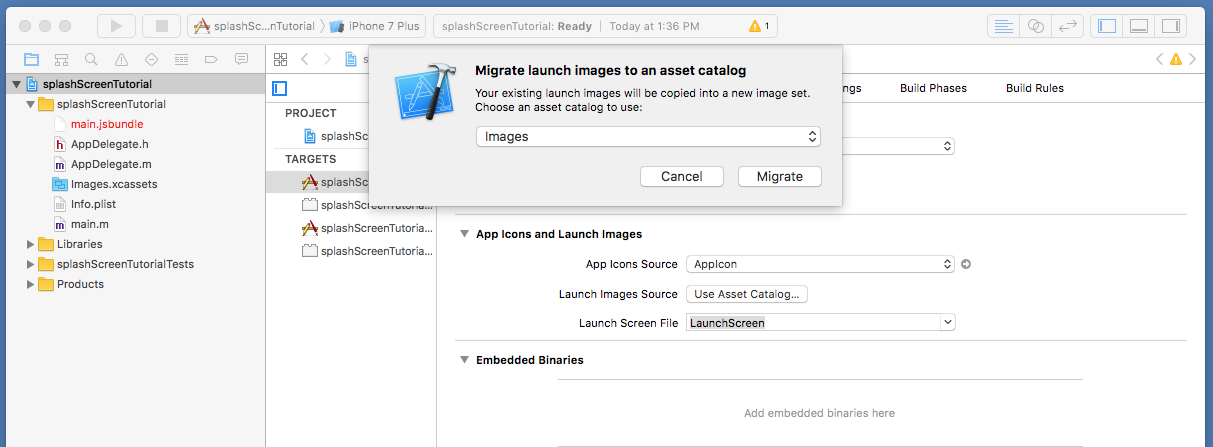Select the iPhone 7 Plus destination
1213x447 pixels.
tap(377, 26)
